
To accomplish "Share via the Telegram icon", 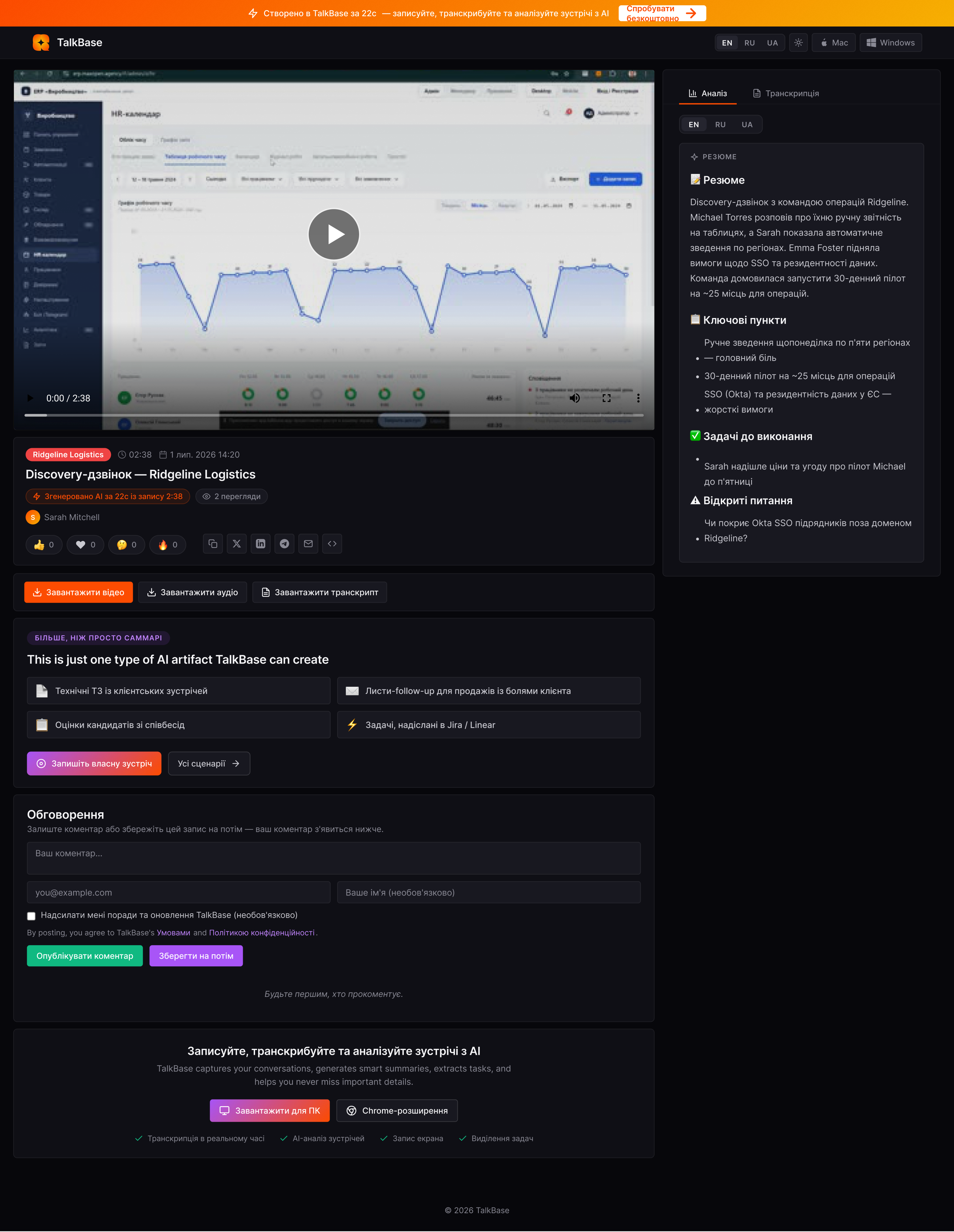I will click(284, 544).
